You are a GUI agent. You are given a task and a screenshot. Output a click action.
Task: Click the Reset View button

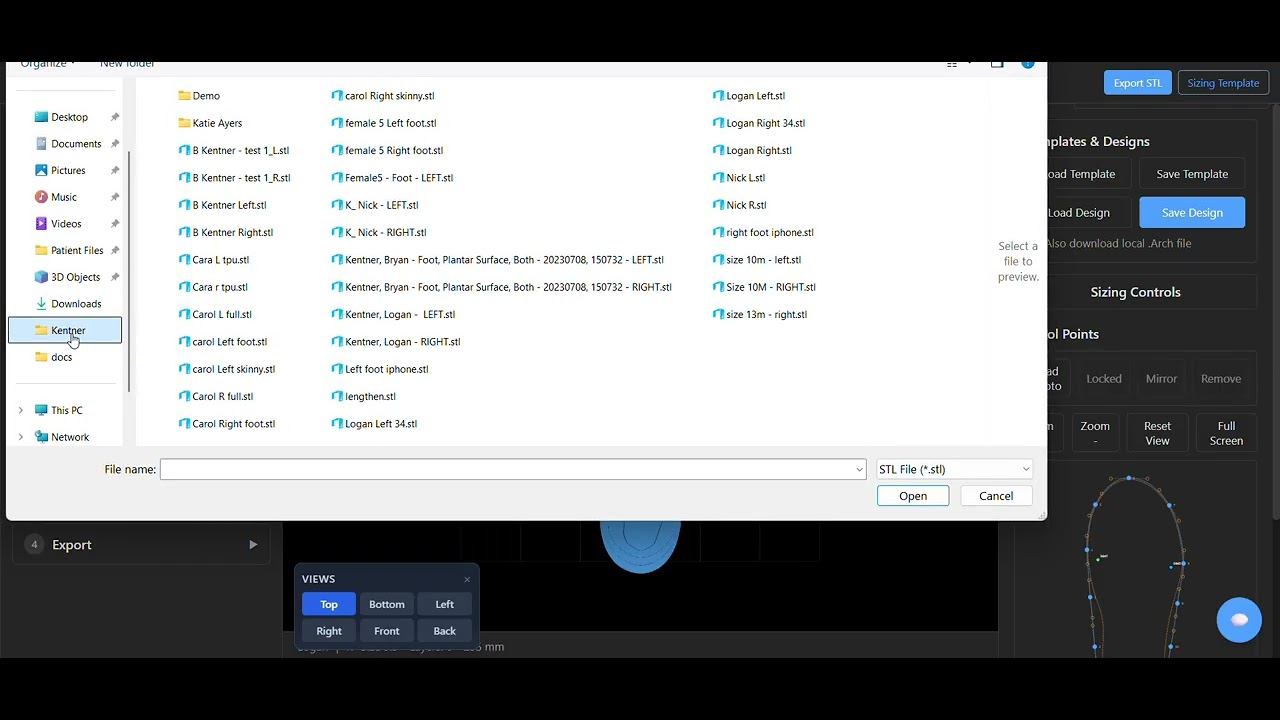1157,433
